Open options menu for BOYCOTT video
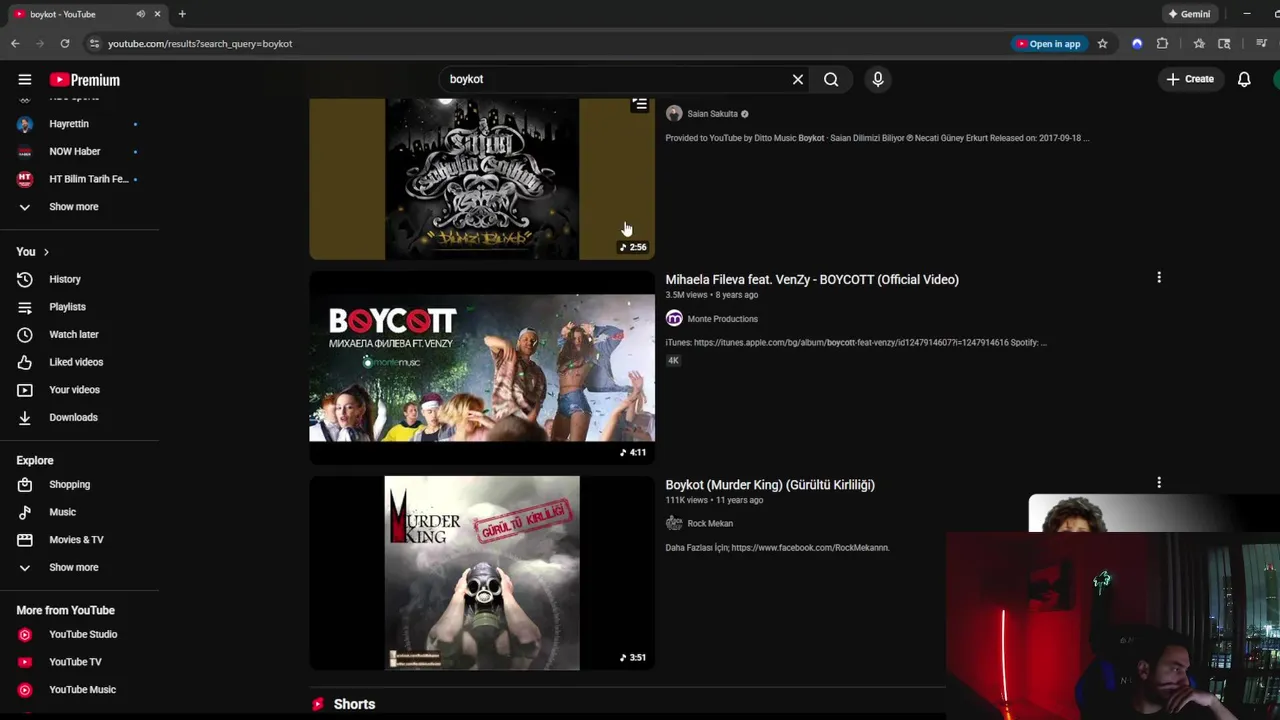This screenshot has height=720, width=1280. click(x=1159, y=278)
